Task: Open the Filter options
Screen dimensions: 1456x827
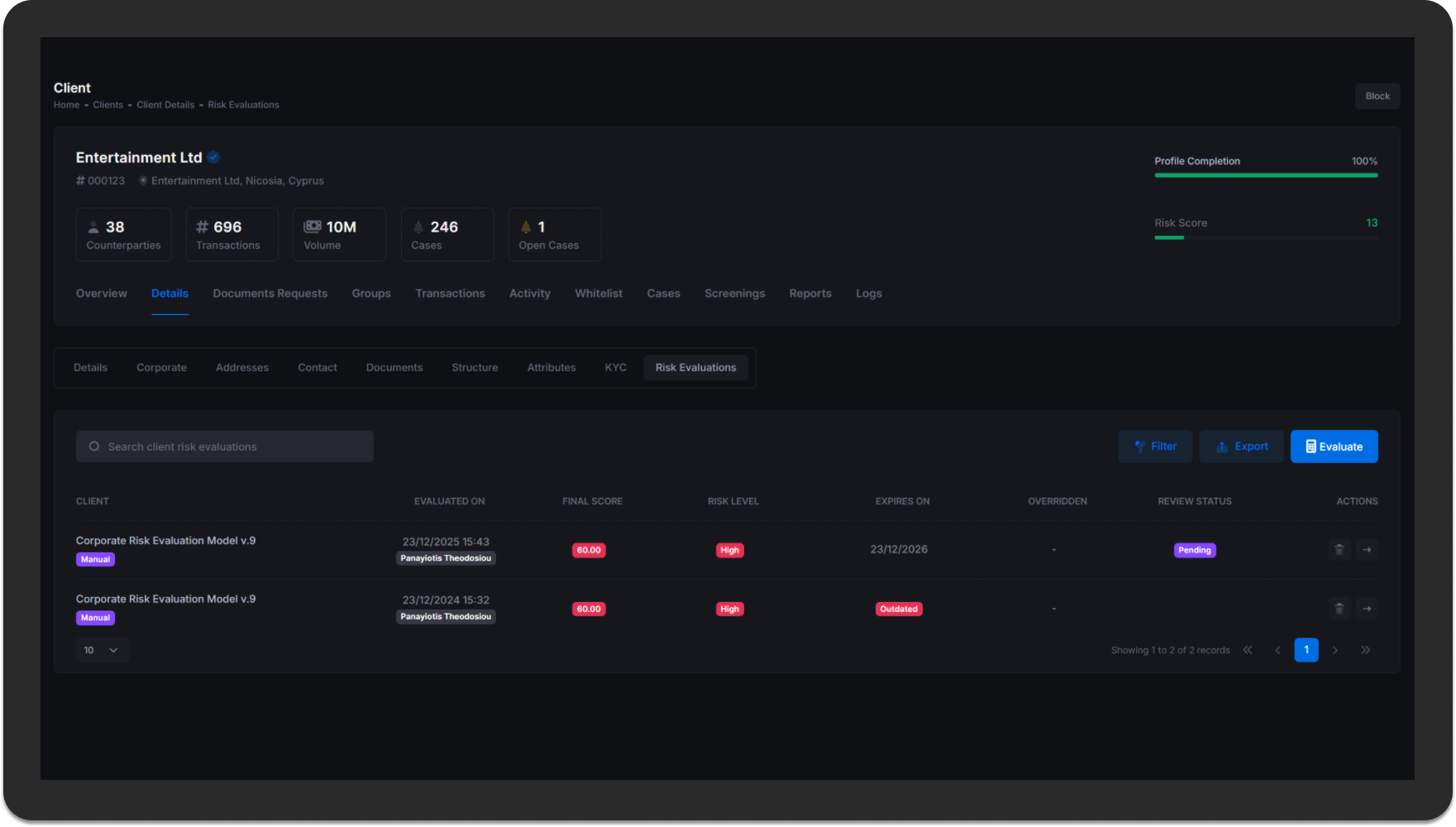Action: [1155, 447]
